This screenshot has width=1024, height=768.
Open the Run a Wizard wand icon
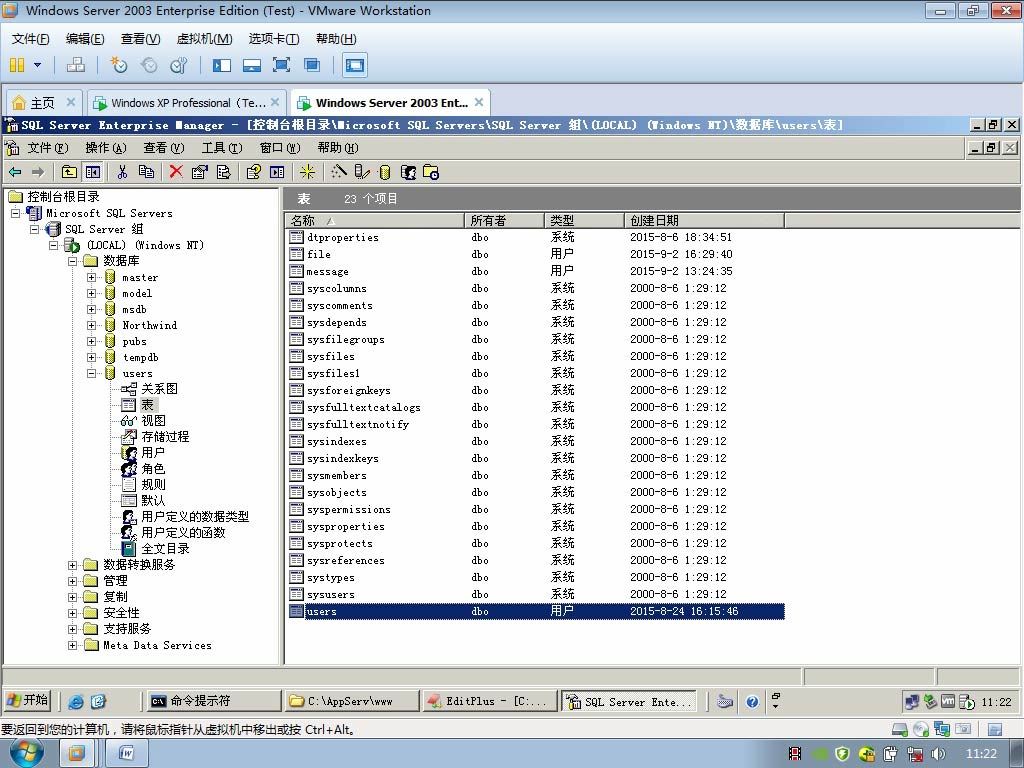[338, 172]
